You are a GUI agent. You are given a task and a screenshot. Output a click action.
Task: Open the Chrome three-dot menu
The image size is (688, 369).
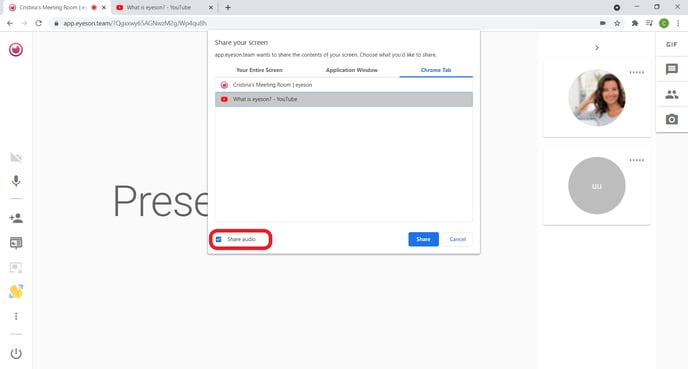tap(678, 23)
